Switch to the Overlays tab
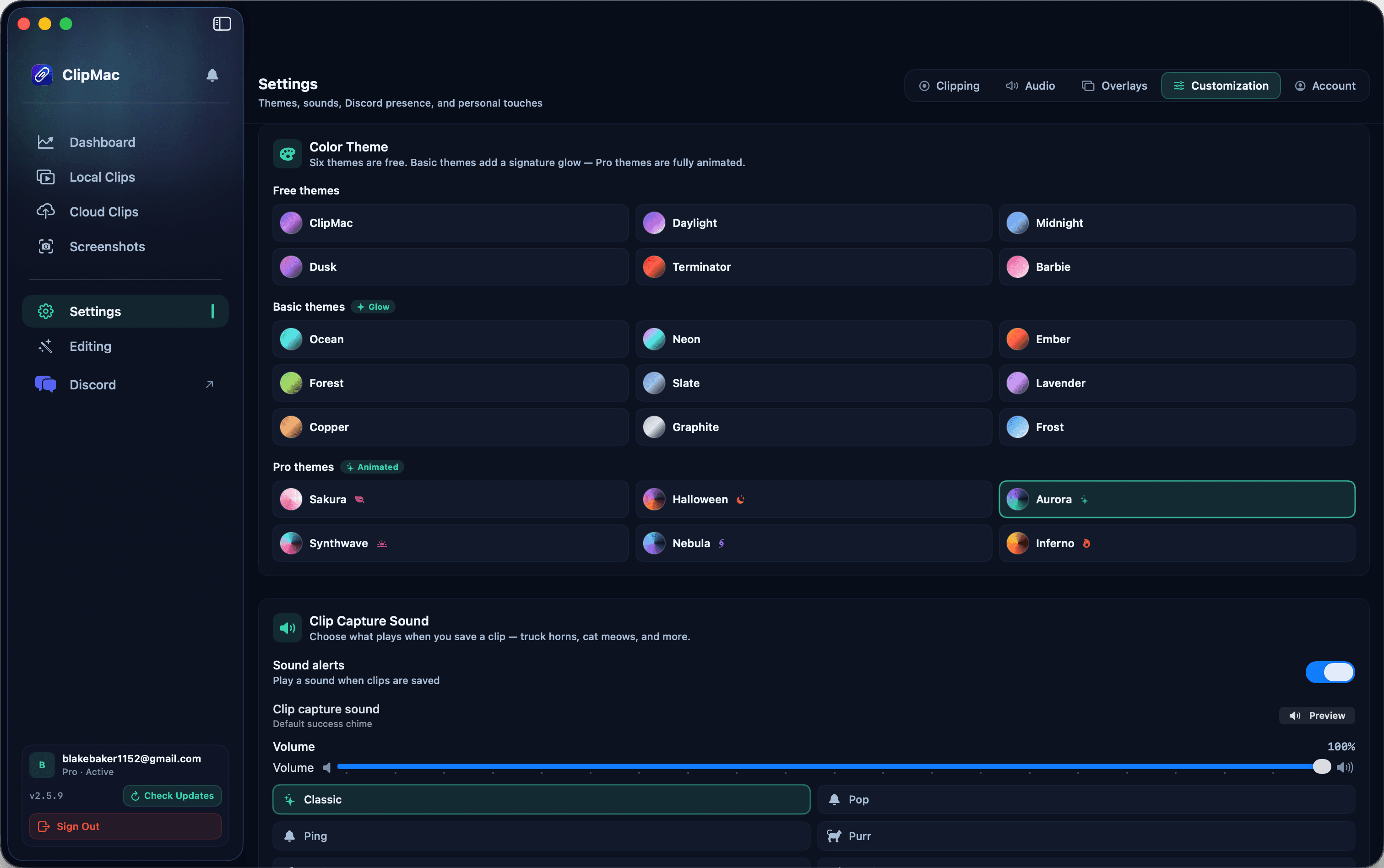This screenshot has width=1384, height=868. point(1114,86)
